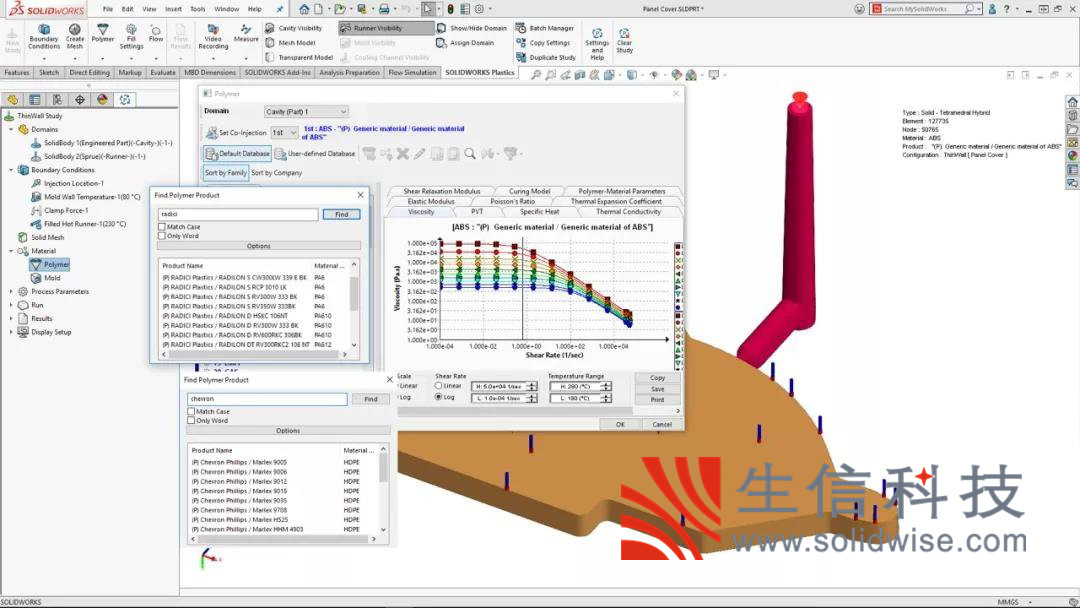Switch to the Evaluate ribbon tab
Screen dimensions: 1080x608
163,72
